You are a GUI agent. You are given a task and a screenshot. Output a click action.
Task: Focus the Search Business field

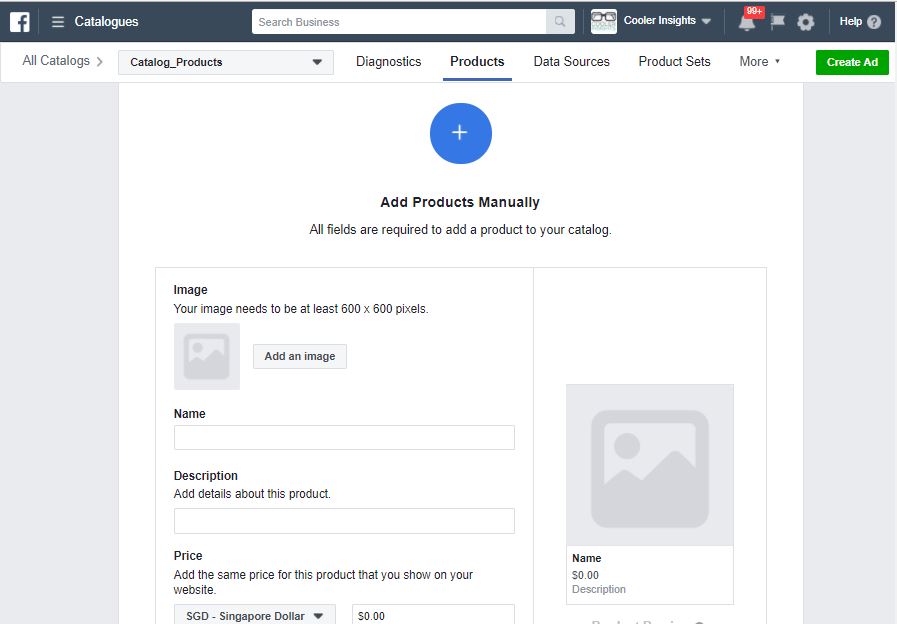(399, 22)
